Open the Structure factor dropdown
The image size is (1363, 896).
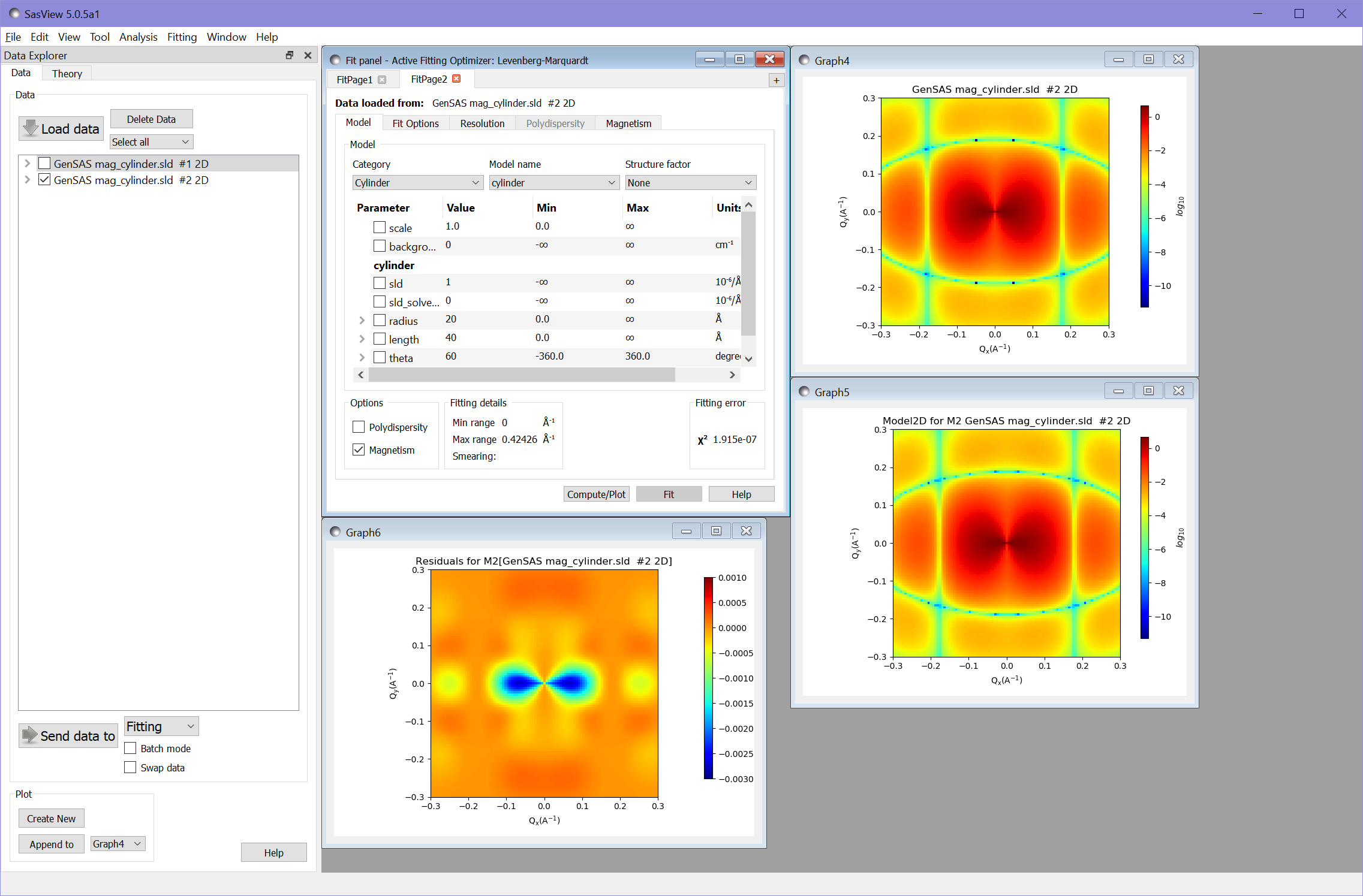point(690,183)
